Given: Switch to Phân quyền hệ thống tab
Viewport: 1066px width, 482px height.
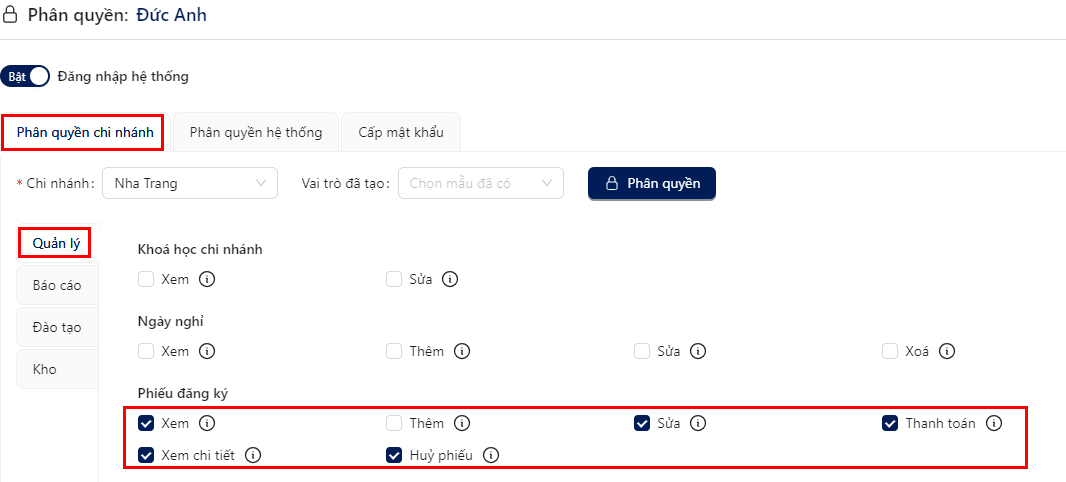Looking at the screenshot, I should (256, 133).
